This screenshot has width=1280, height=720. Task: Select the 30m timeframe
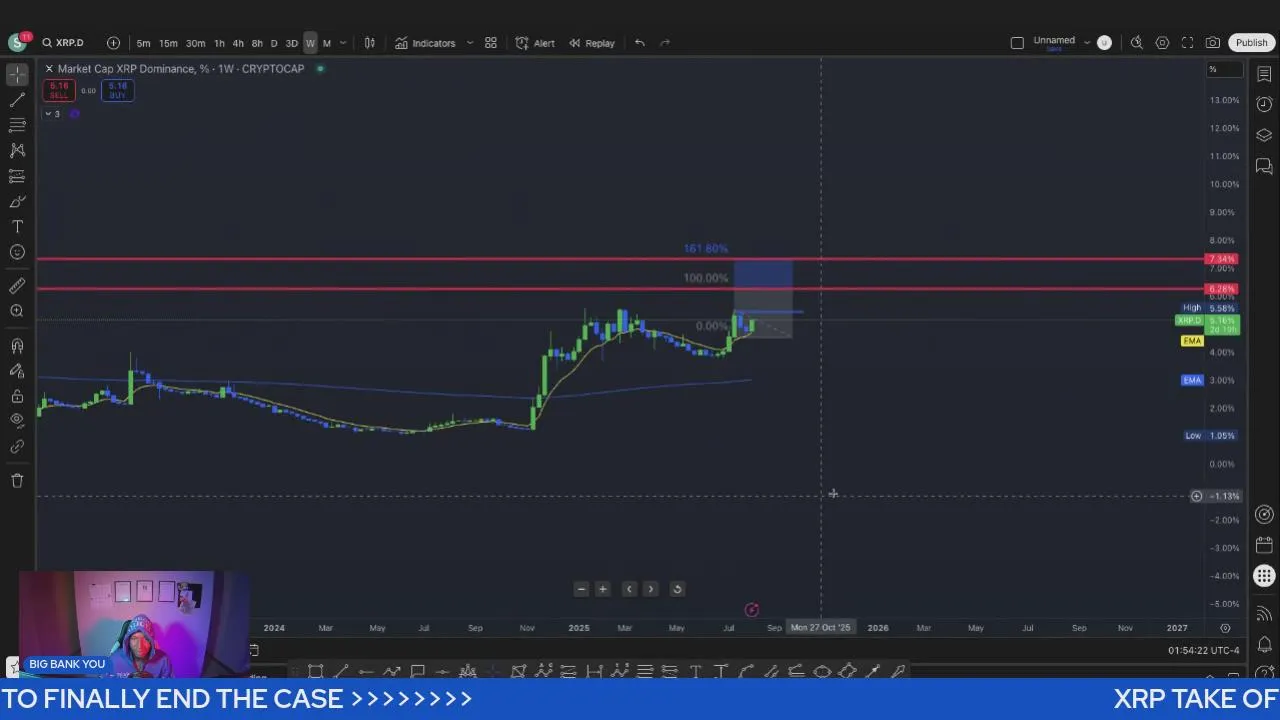(195, 43)
